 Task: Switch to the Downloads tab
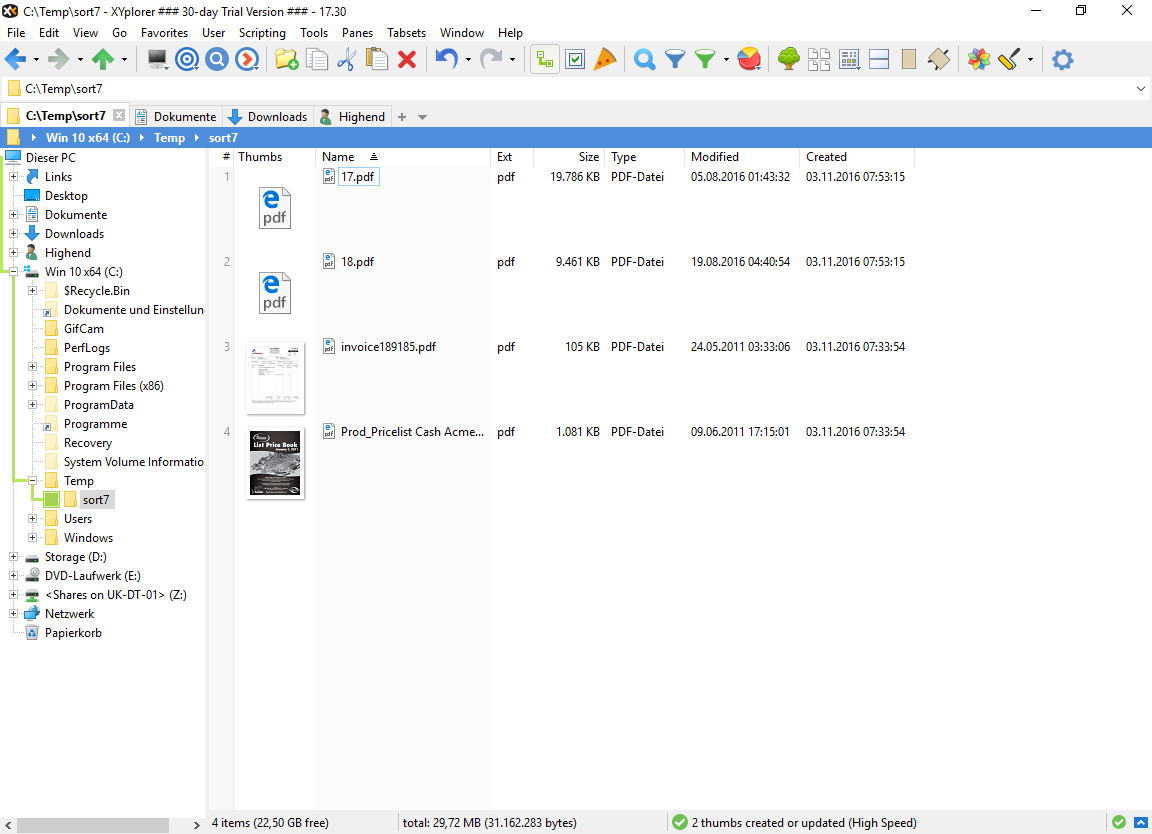(268, 117)
